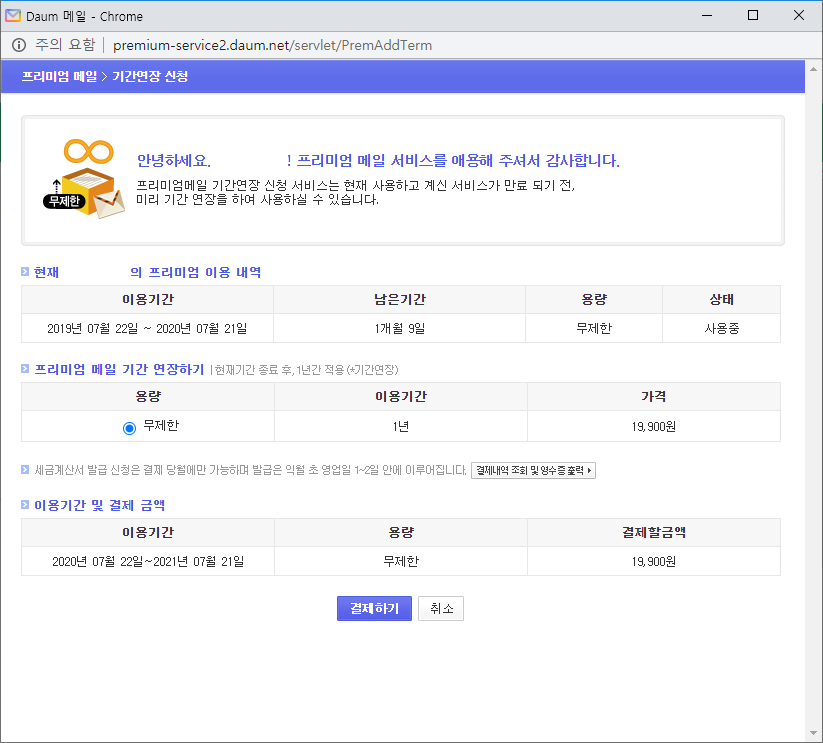Minimize the Daum 메일 Chrome window
The height and width of the screenshot is (743, 823).
coord(707,15)
